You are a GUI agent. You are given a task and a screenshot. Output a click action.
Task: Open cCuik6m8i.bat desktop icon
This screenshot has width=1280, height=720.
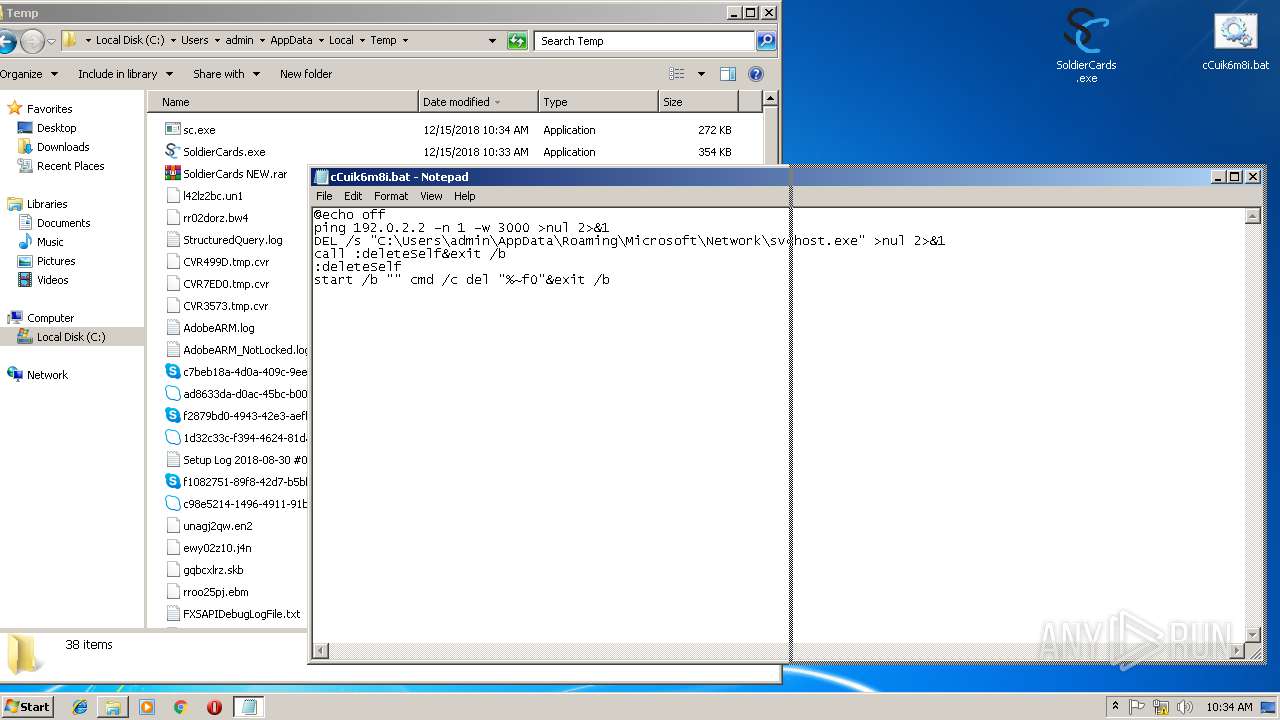(x=1235, y=43)
